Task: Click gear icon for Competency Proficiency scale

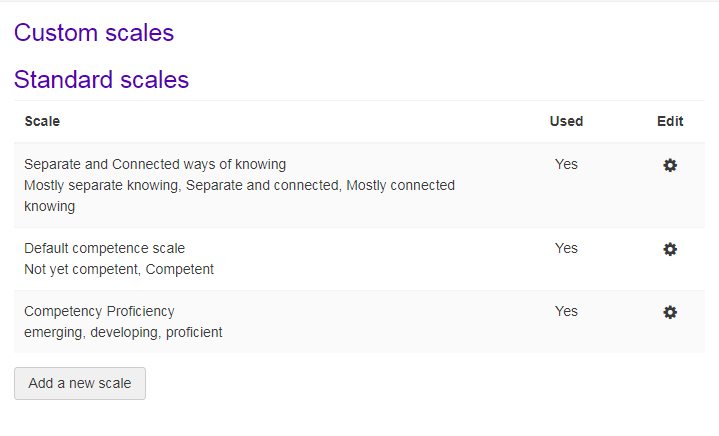Action: [x=670, y=312]
